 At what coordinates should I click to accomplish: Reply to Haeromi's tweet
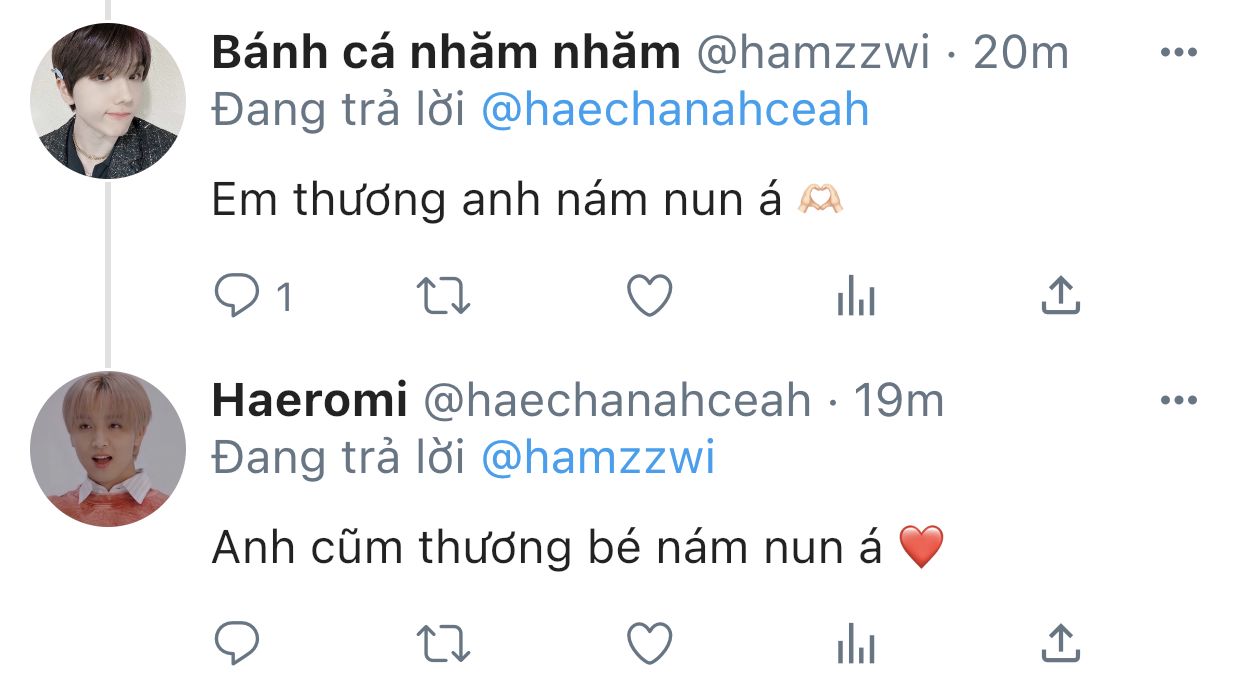coord(237,644)
